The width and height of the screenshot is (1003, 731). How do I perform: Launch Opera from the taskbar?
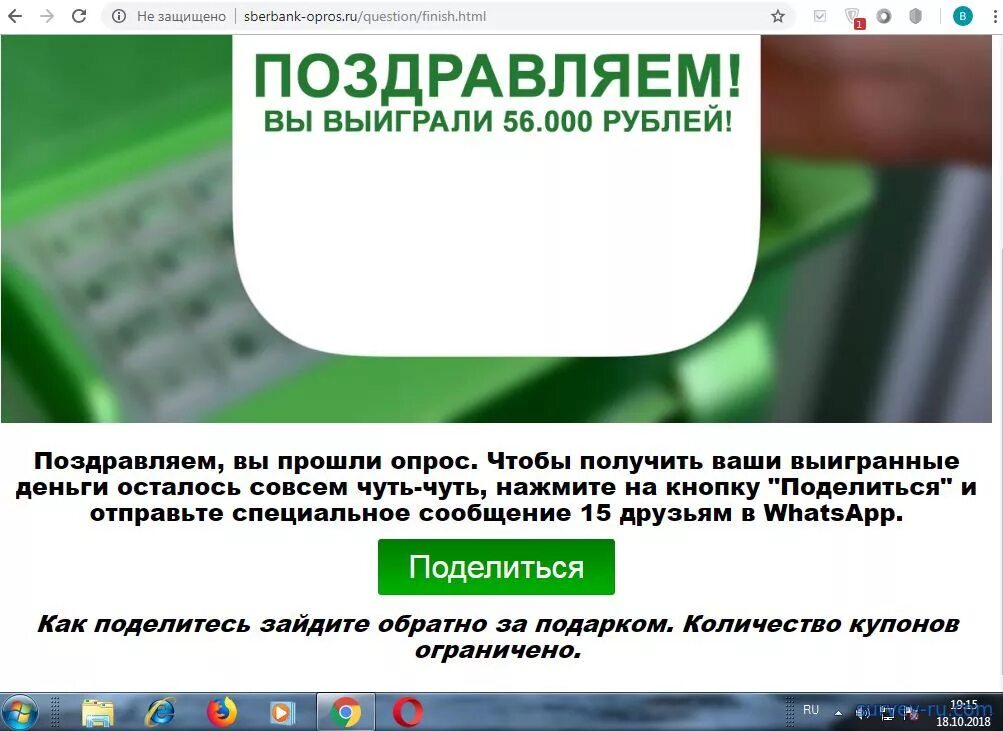pyautogui.click(x=407, y=712)
